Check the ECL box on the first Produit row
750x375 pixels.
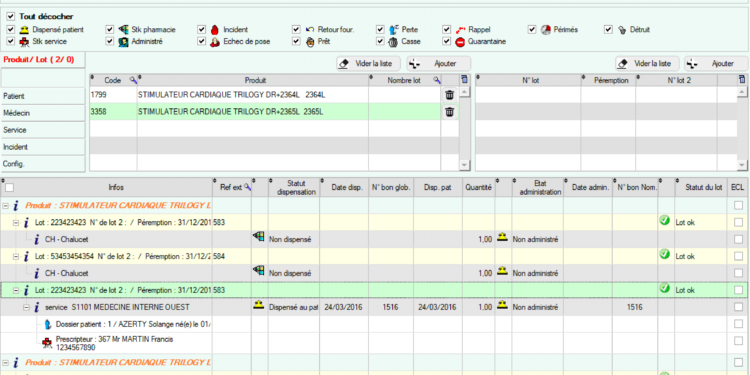click(x=739, y=206)
